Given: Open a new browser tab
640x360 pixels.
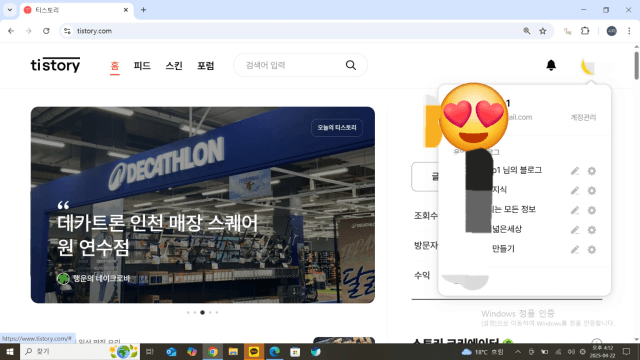Looking at the screenshot, I should pos(143,10).
